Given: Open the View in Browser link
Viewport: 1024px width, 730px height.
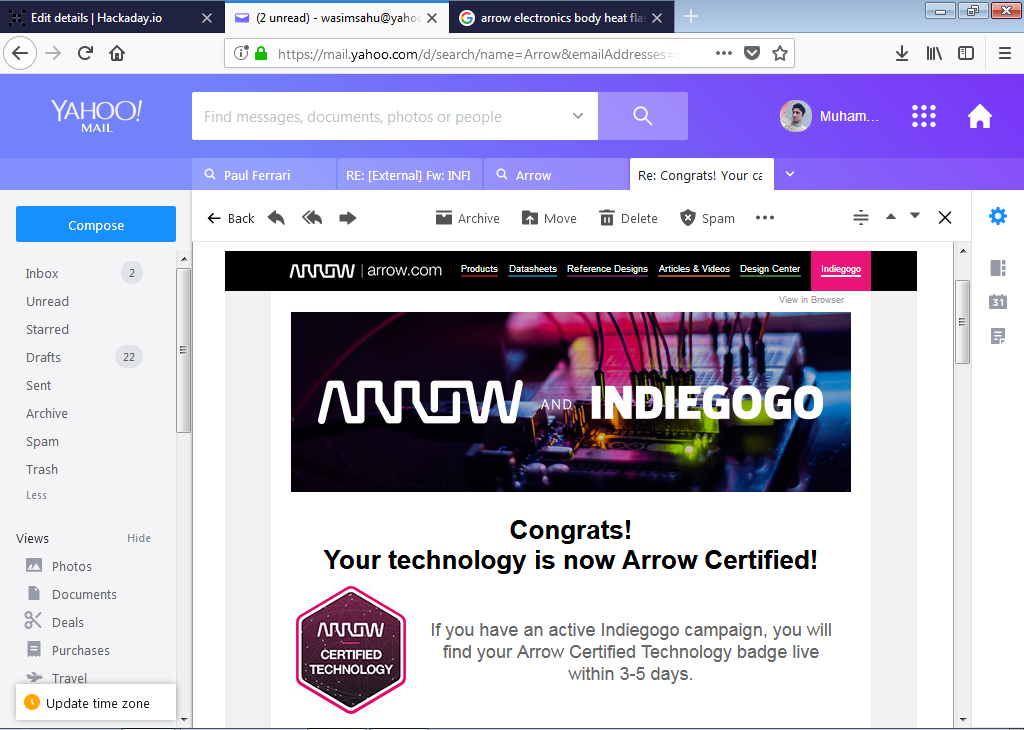Looking at the screenshot, I should tap(811, 300).
